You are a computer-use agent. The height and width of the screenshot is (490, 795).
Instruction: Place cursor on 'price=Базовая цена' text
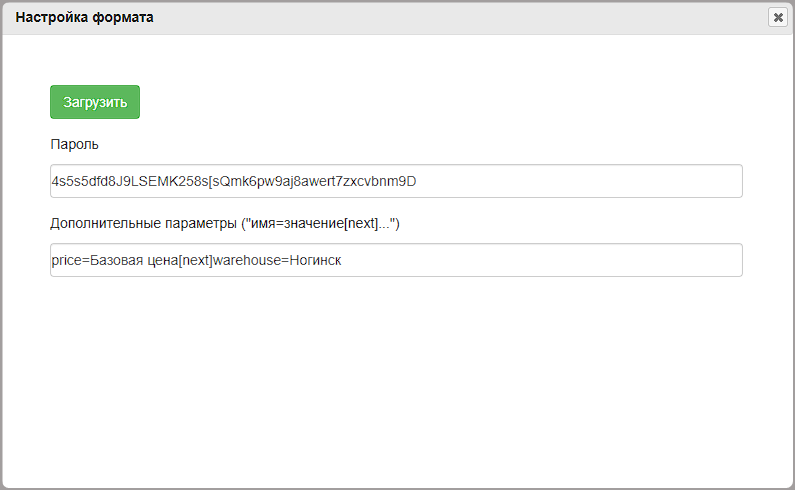coord(113,260)
